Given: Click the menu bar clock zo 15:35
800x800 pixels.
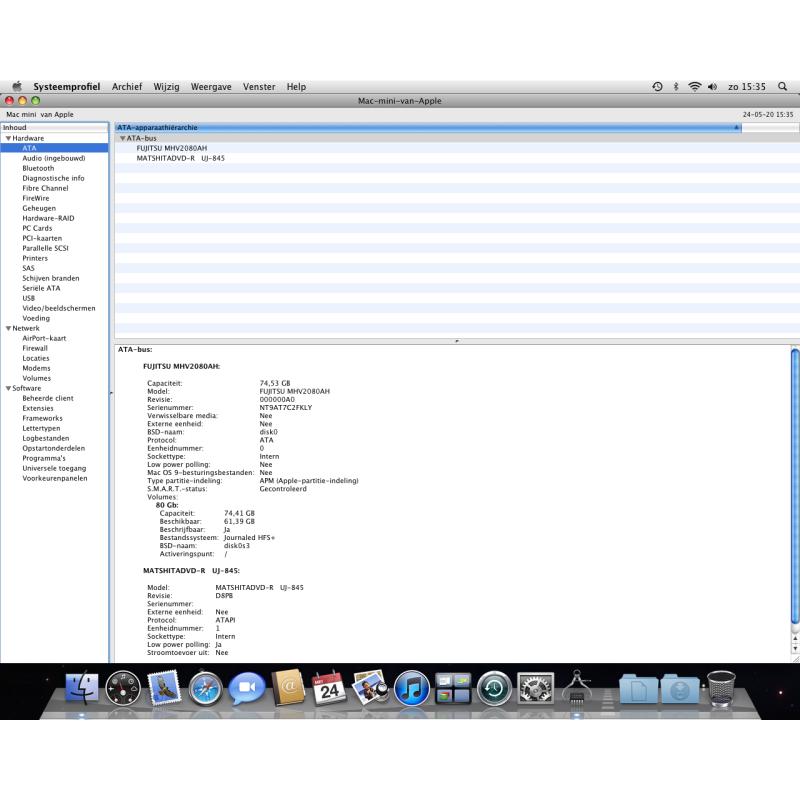Looking at the screenshot, I should coord(746,87).
